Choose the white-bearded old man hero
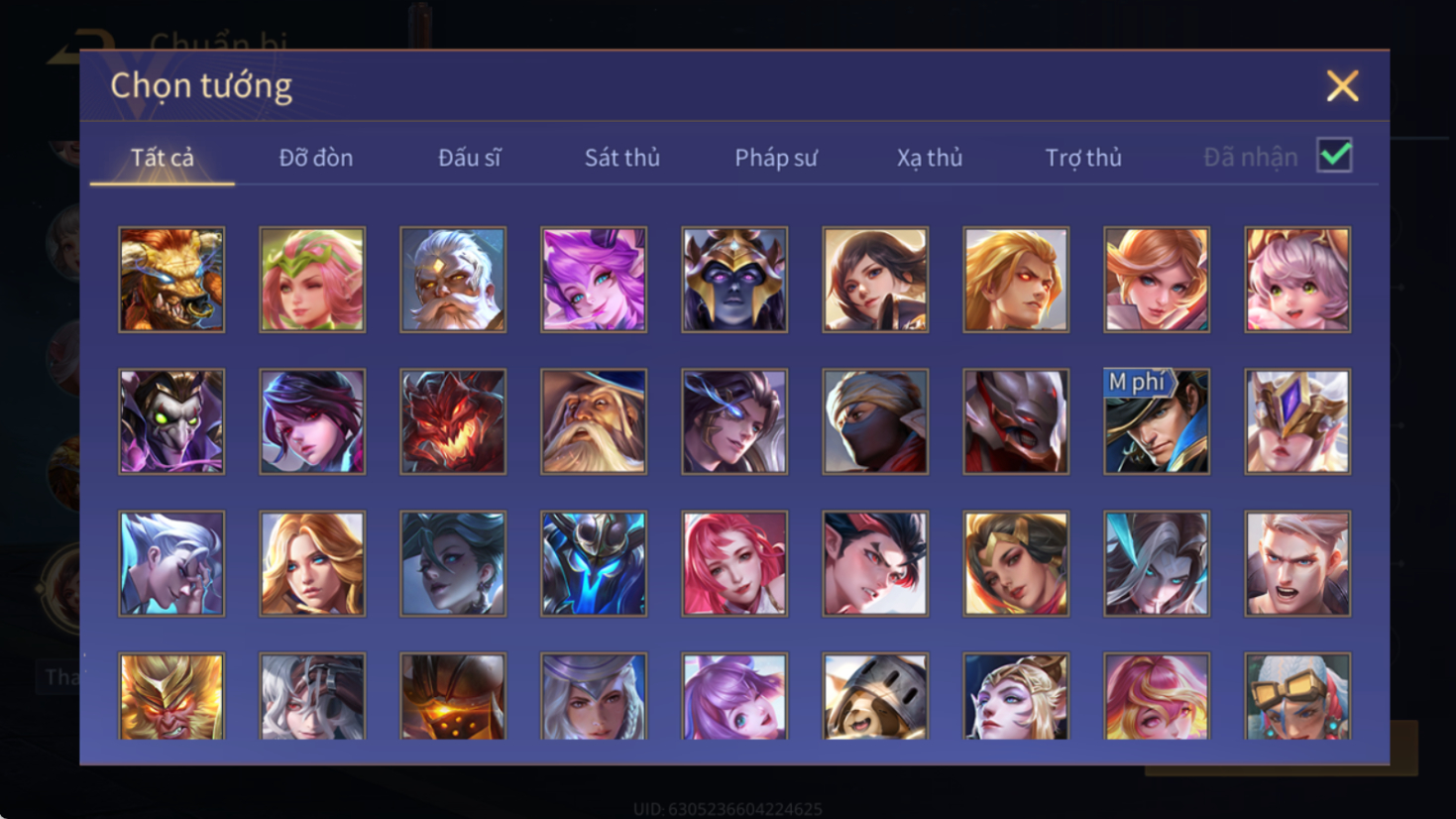 [x=453, y=280]
